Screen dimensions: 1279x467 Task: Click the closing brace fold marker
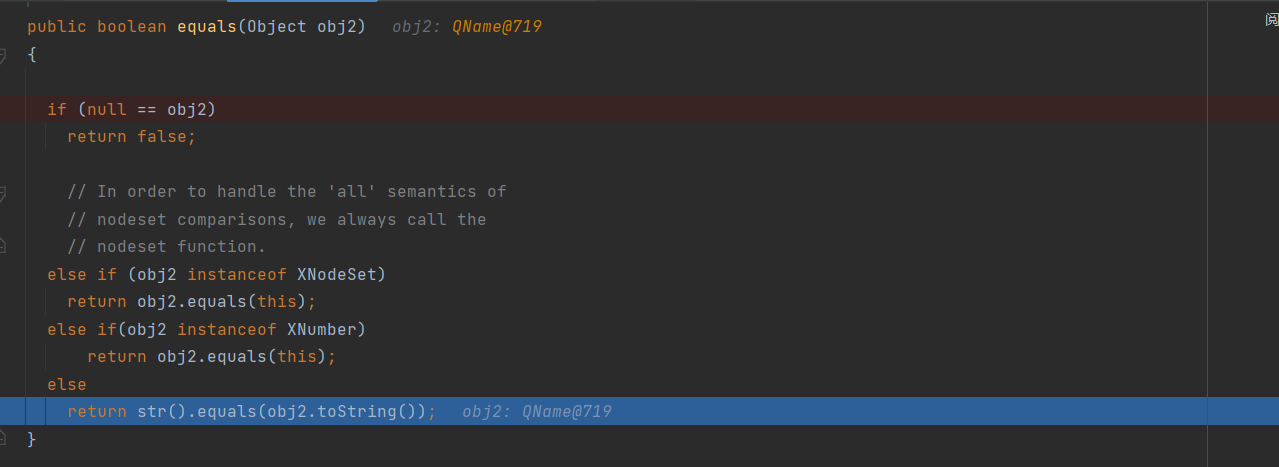pyautogui.click(x=3, y=437)
